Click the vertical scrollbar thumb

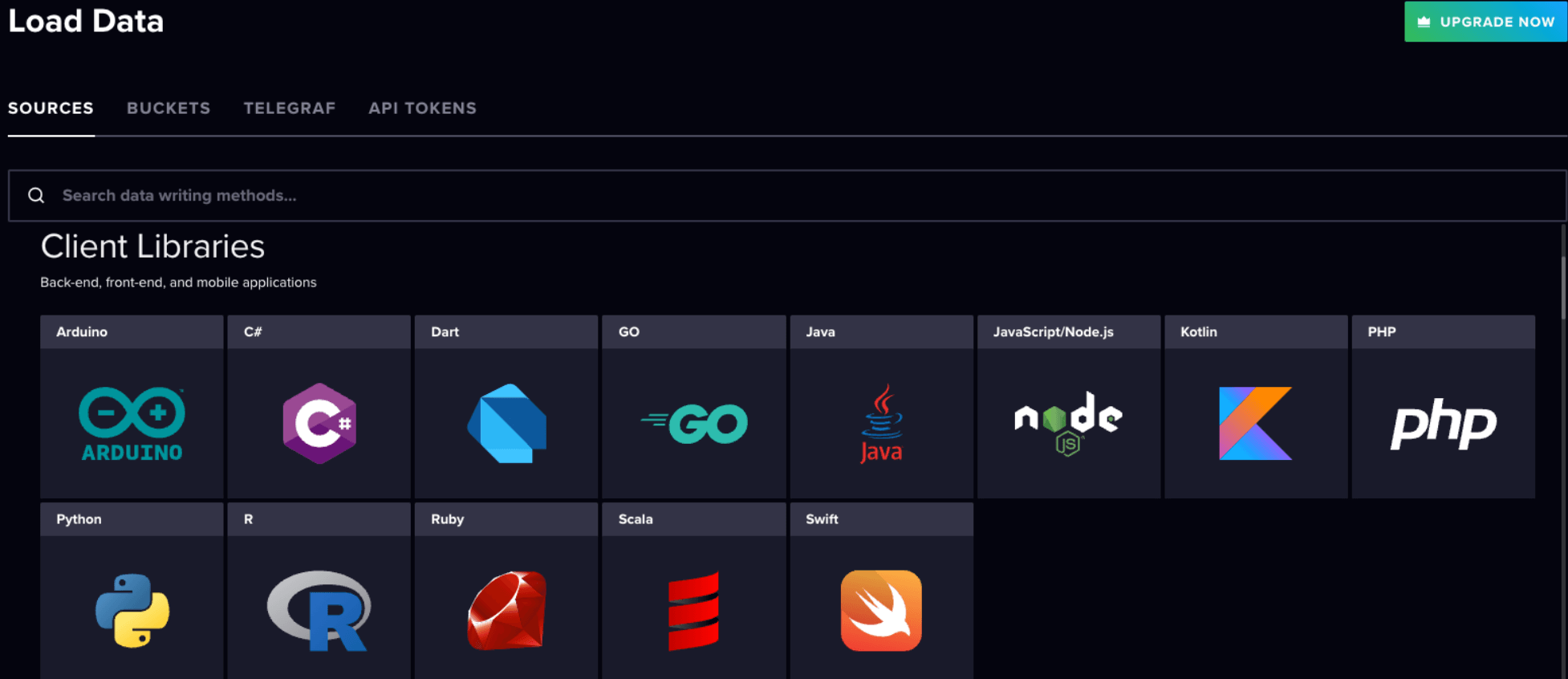pyautogui.click(x=1563, y=287)
